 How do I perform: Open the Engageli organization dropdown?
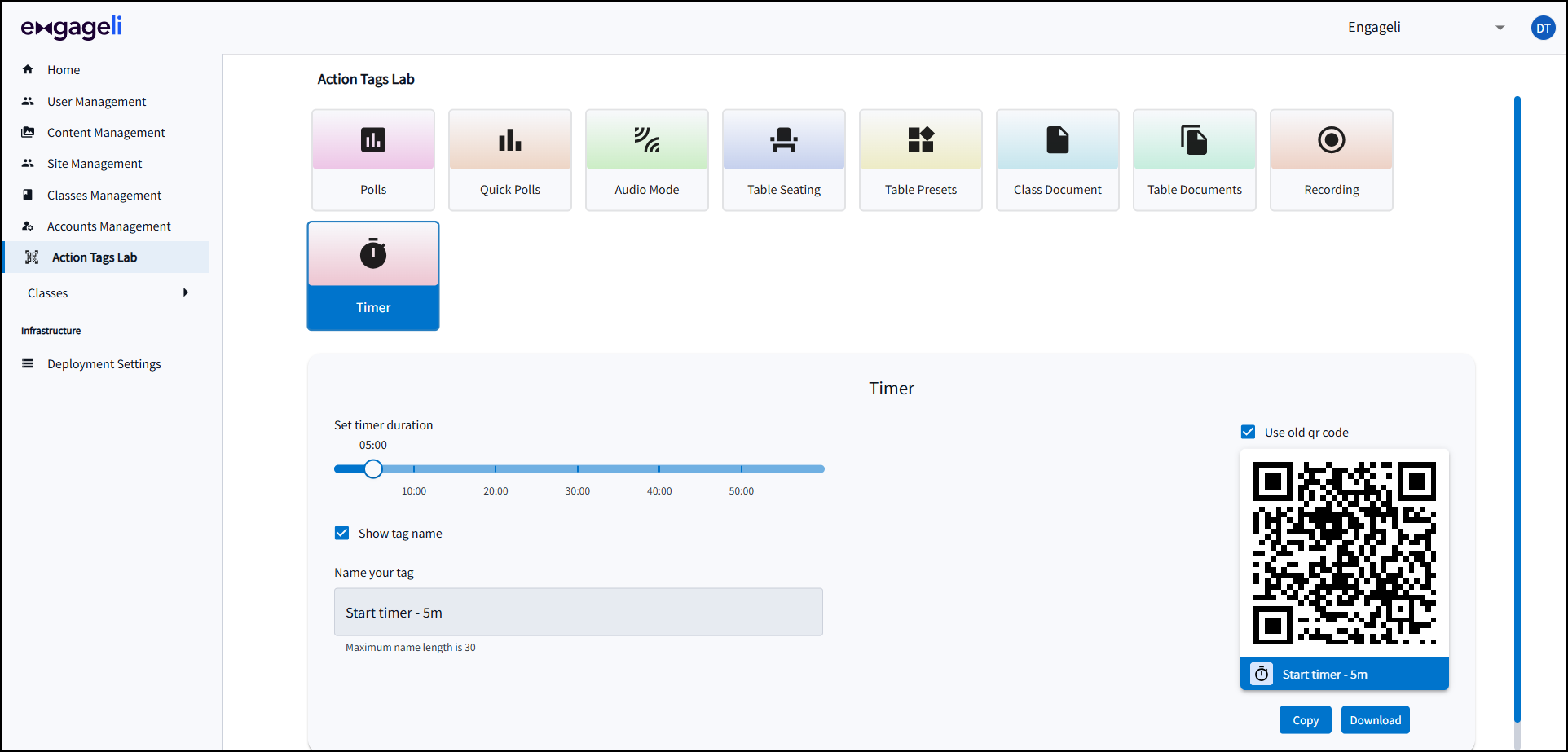[1428, 28]
